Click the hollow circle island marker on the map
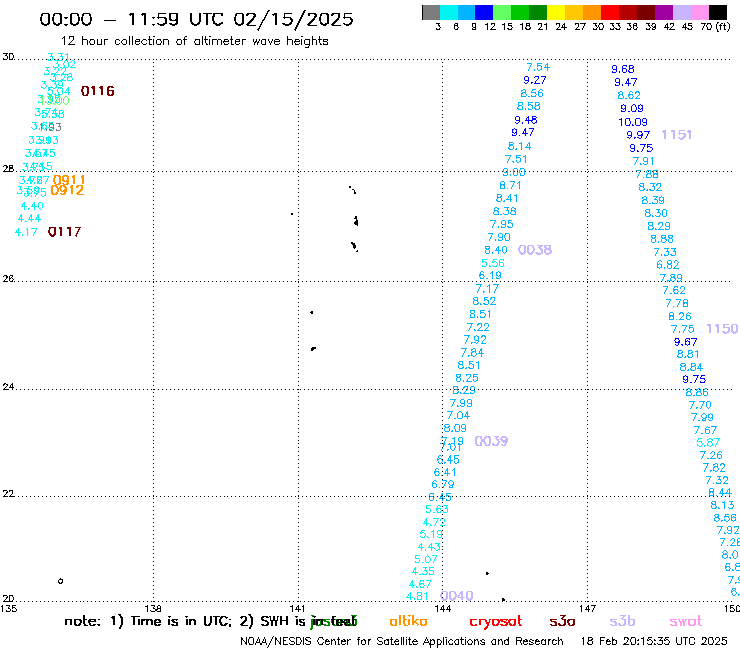Viewport: 740px width, 650px height. coord(60,581)
